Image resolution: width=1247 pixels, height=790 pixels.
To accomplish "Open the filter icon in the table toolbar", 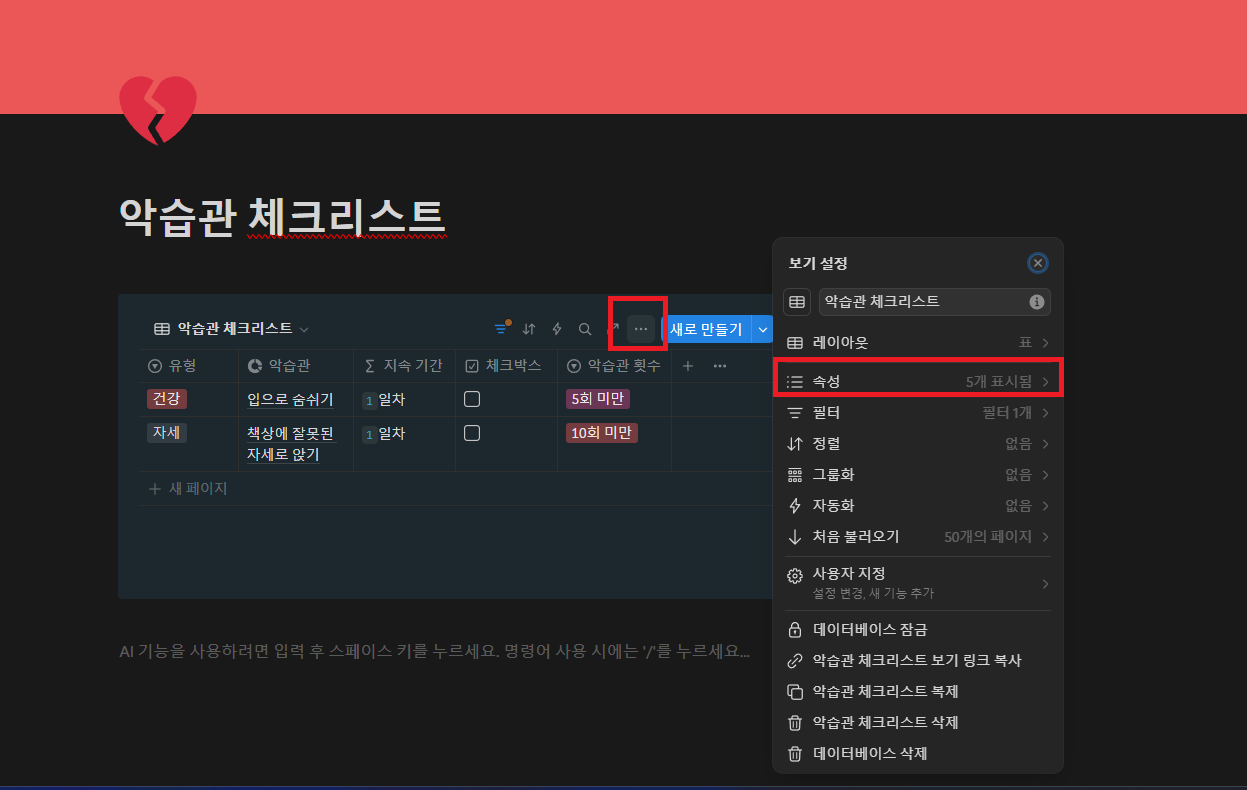I will coord(500,328).
